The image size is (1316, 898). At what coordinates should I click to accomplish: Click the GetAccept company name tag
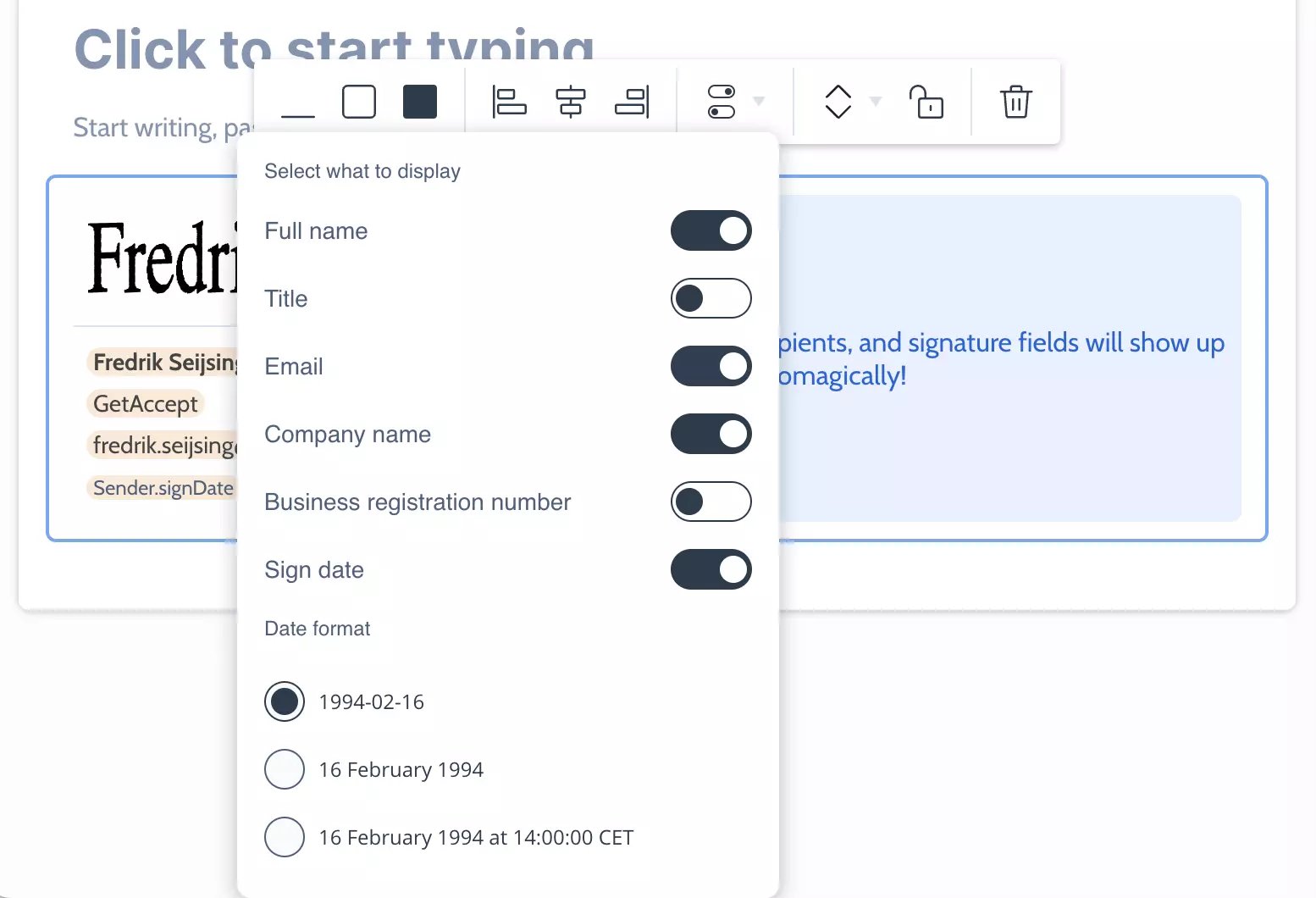[x=145, y=404]
